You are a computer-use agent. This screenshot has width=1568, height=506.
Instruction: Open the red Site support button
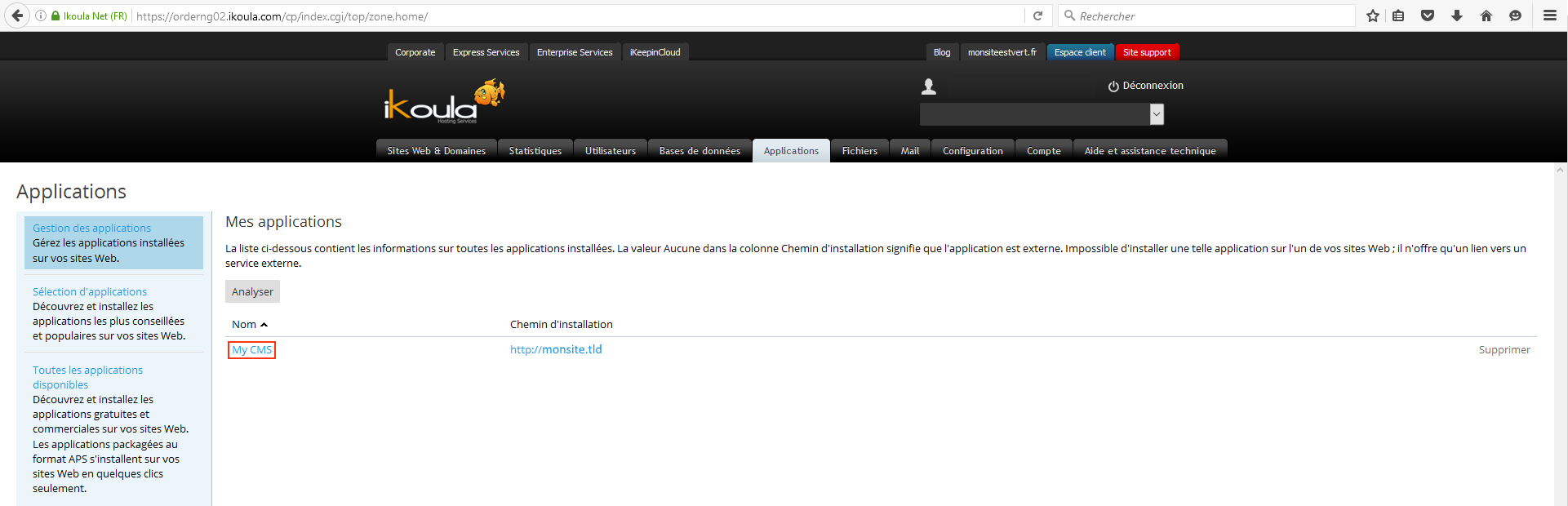[1147, 52]
